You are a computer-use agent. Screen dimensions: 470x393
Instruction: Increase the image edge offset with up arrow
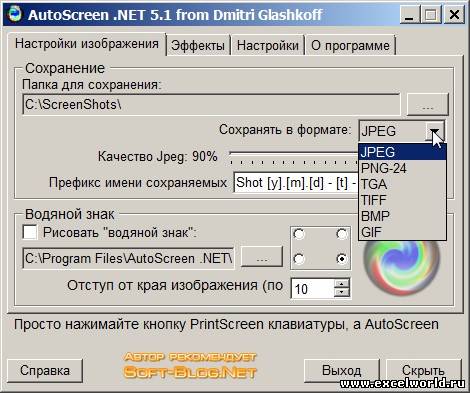[x=342, y=284]
